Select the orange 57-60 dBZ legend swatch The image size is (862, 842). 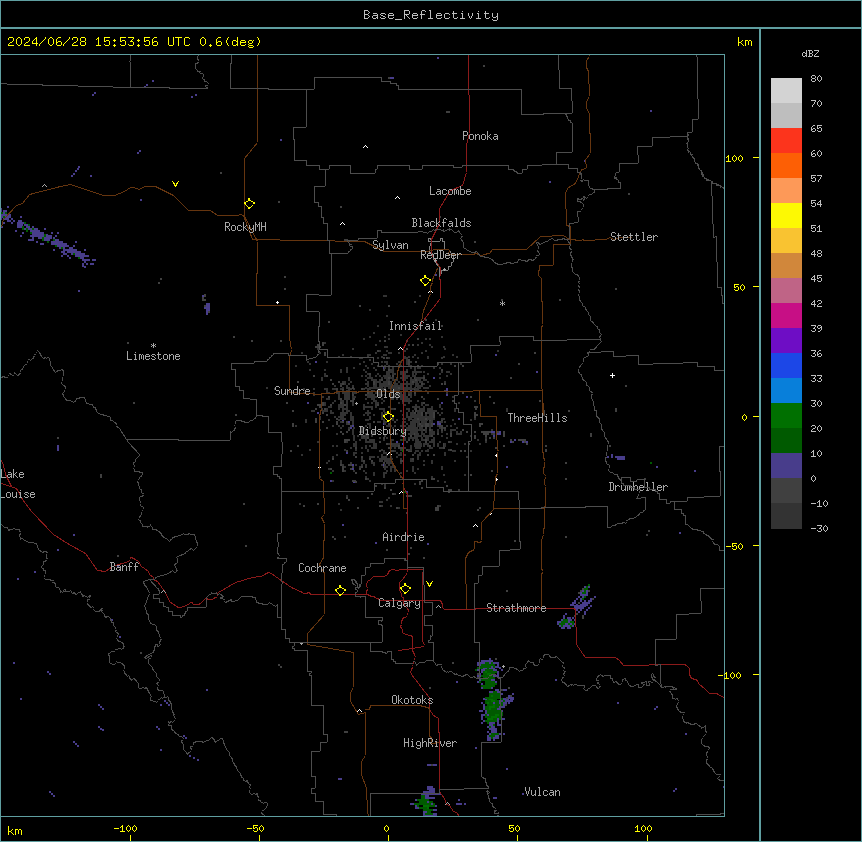786,165
